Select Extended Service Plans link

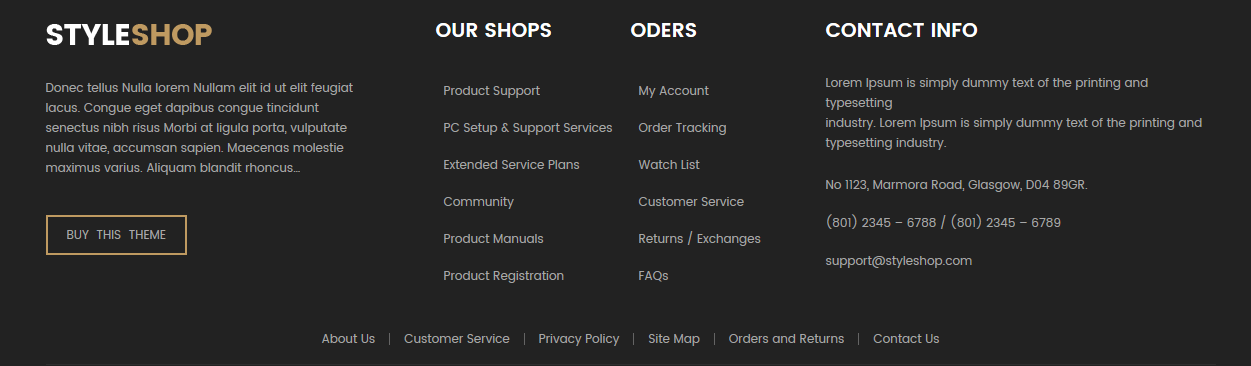point(511,165)
